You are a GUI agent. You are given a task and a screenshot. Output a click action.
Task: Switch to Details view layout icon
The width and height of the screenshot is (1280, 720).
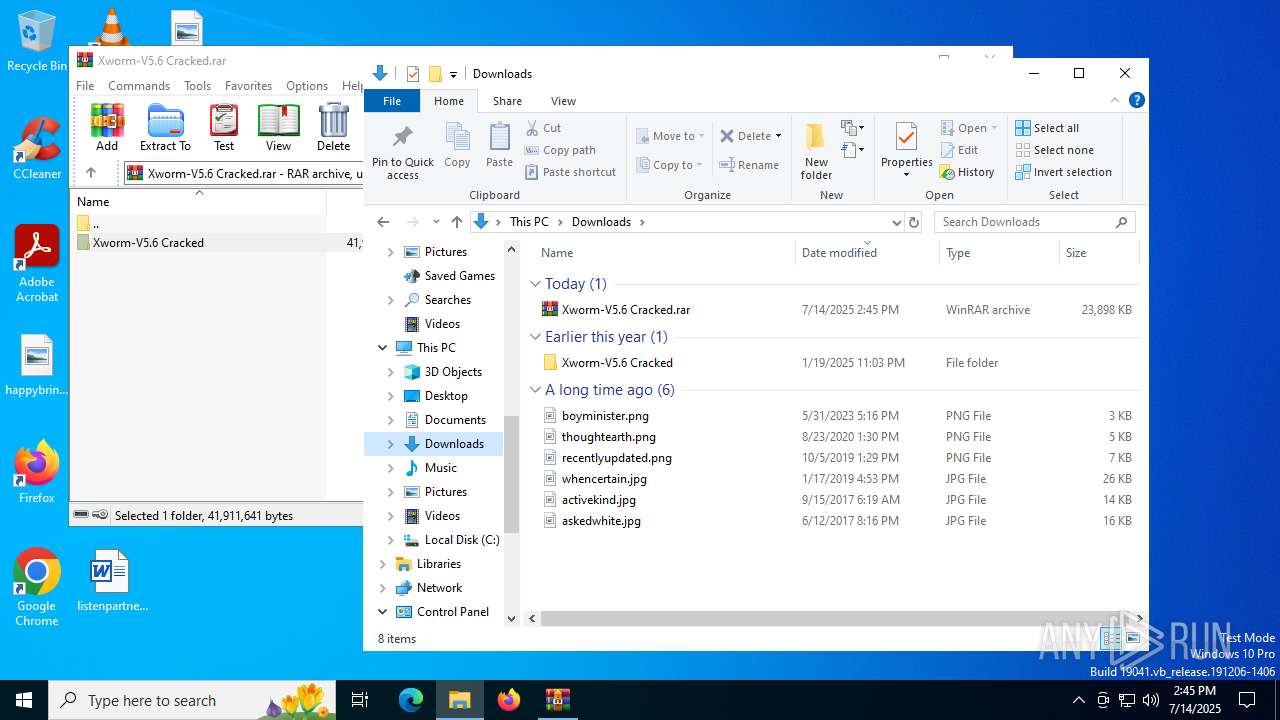point(1111,638)
